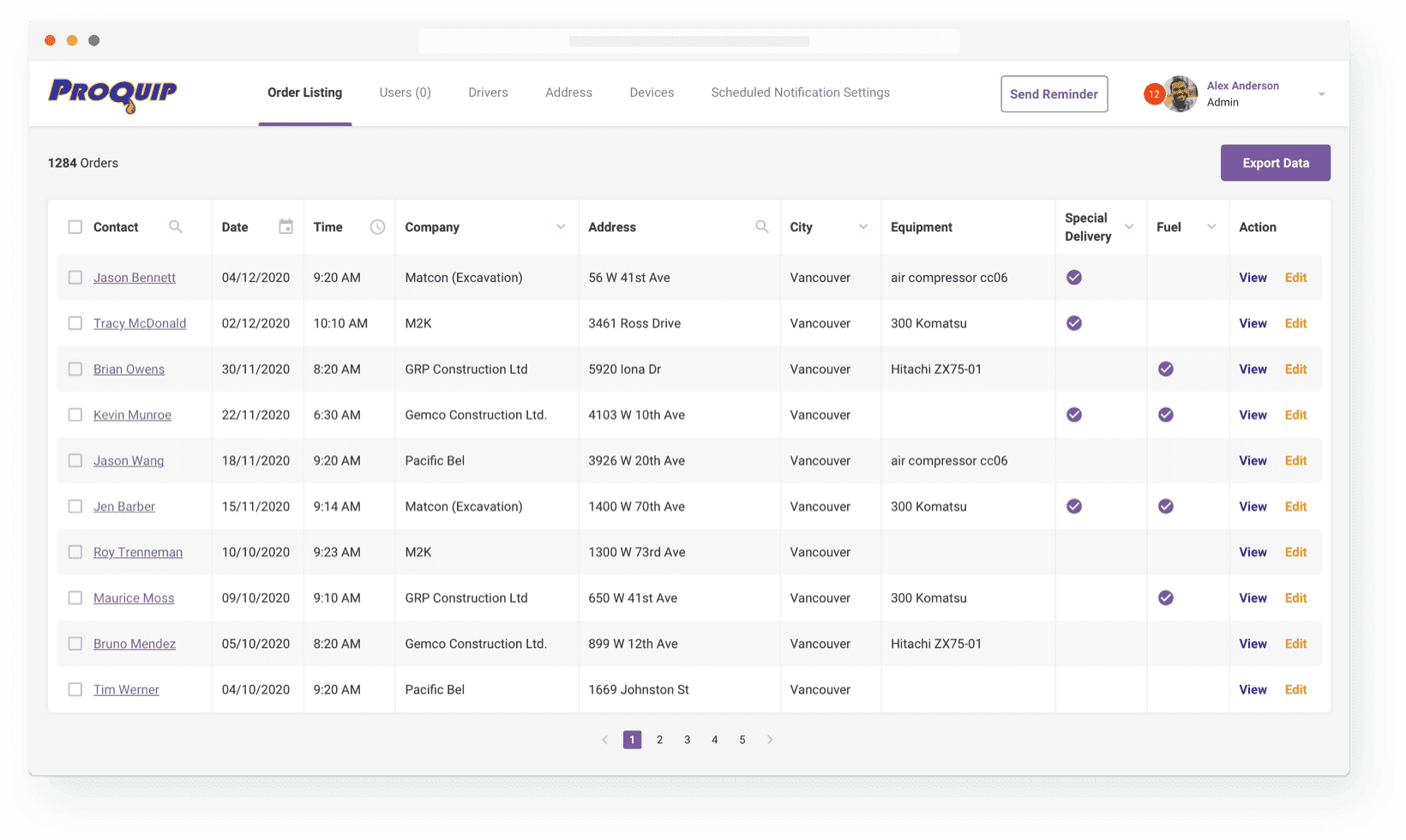Open the Date column calendar icon
The width and height of the screenshot is (1406, 840).
286,227
